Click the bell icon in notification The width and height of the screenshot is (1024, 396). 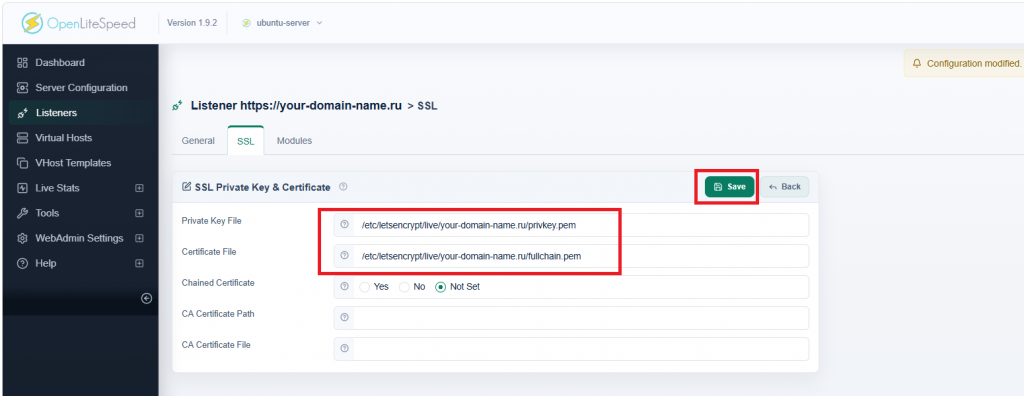coord(917,63)
